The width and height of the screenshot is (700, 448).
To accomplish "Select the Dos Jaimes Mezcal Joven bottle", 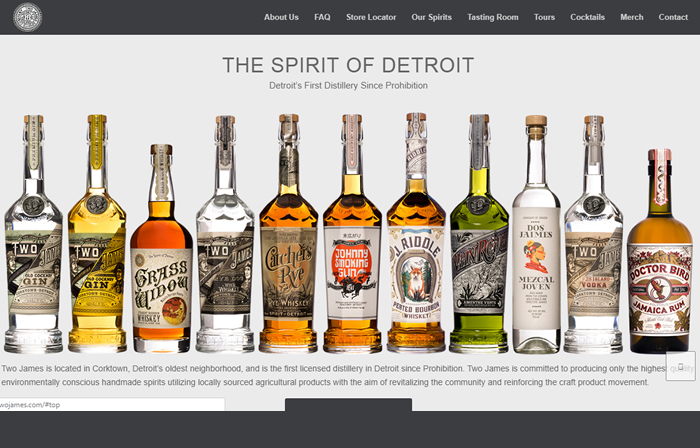I will point(536,234).
